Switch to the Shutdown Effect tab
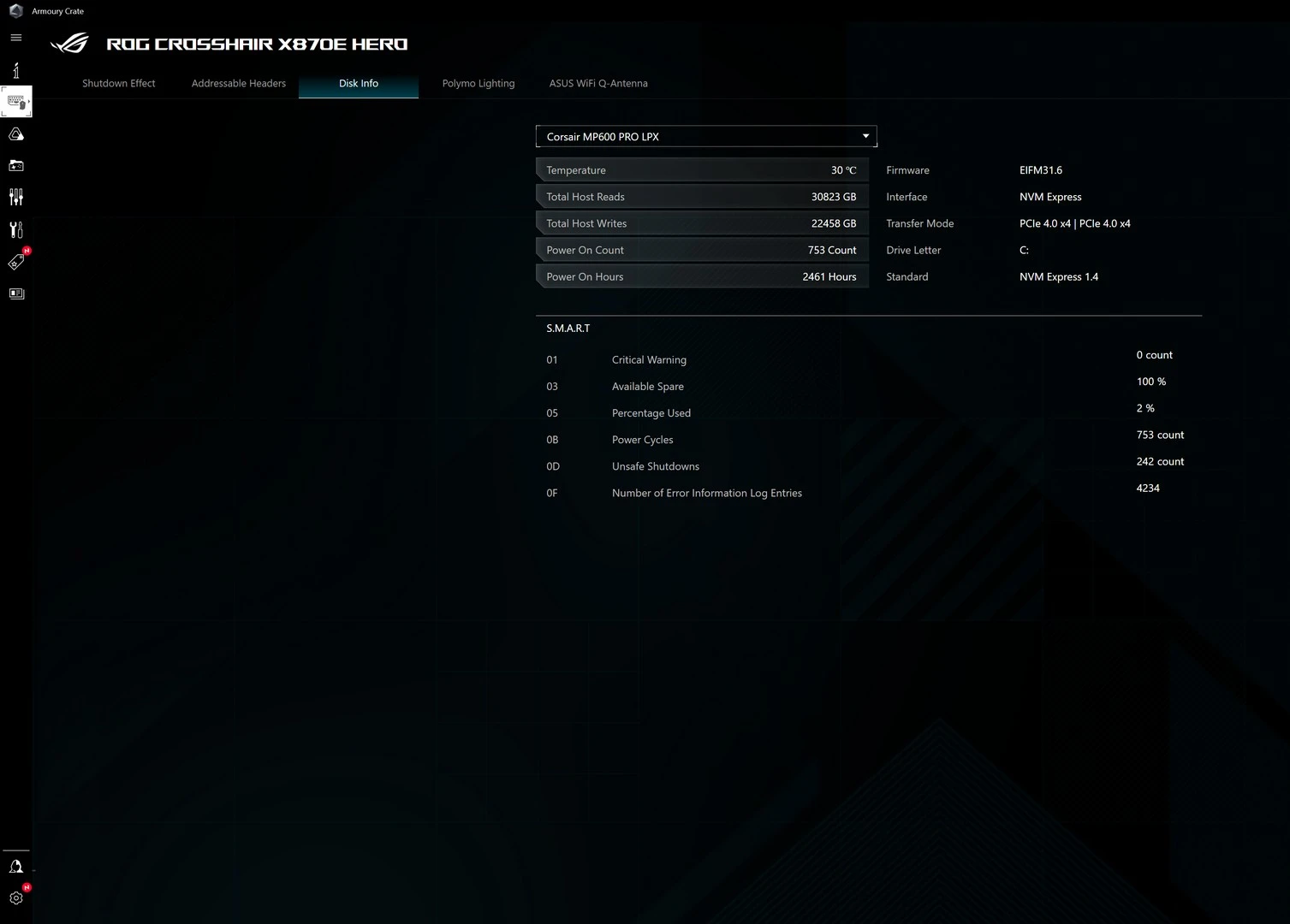The width and height of the screenshot is (1290, 924). (x=118, y=84)
